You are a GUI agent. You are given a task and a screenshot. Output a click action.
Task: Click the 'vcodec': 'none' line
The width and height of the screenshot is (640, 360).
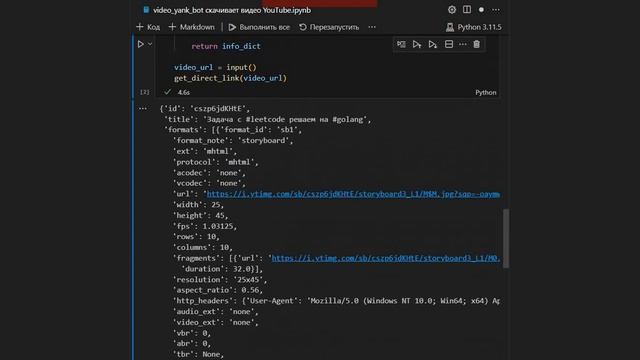[209, 183]
